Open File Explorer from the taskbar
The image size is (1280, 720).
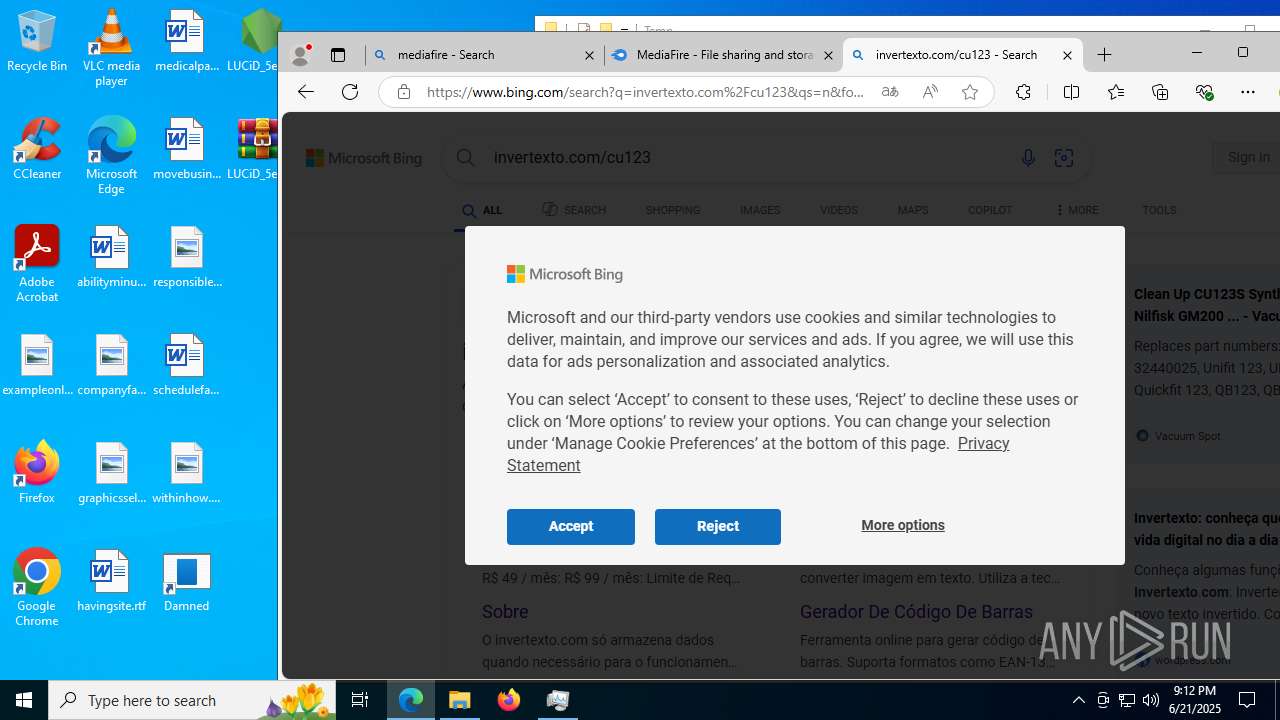click(x=460, y=700)
